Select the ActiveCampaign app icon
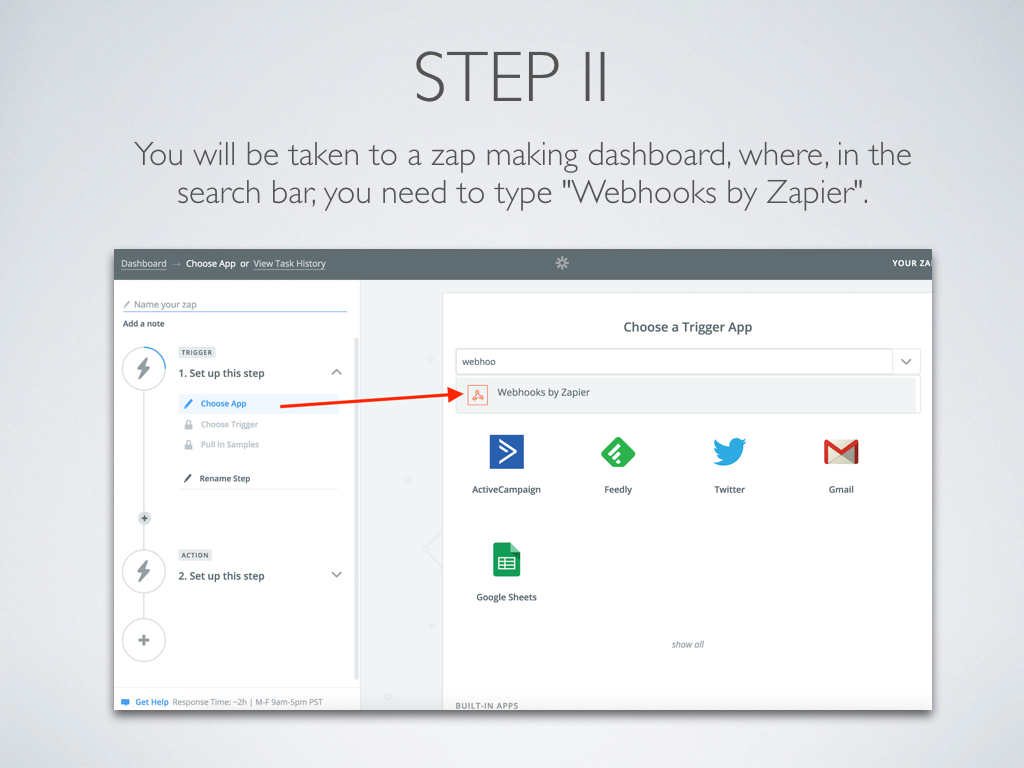The image size is (1024, 768). coord(506,452)
